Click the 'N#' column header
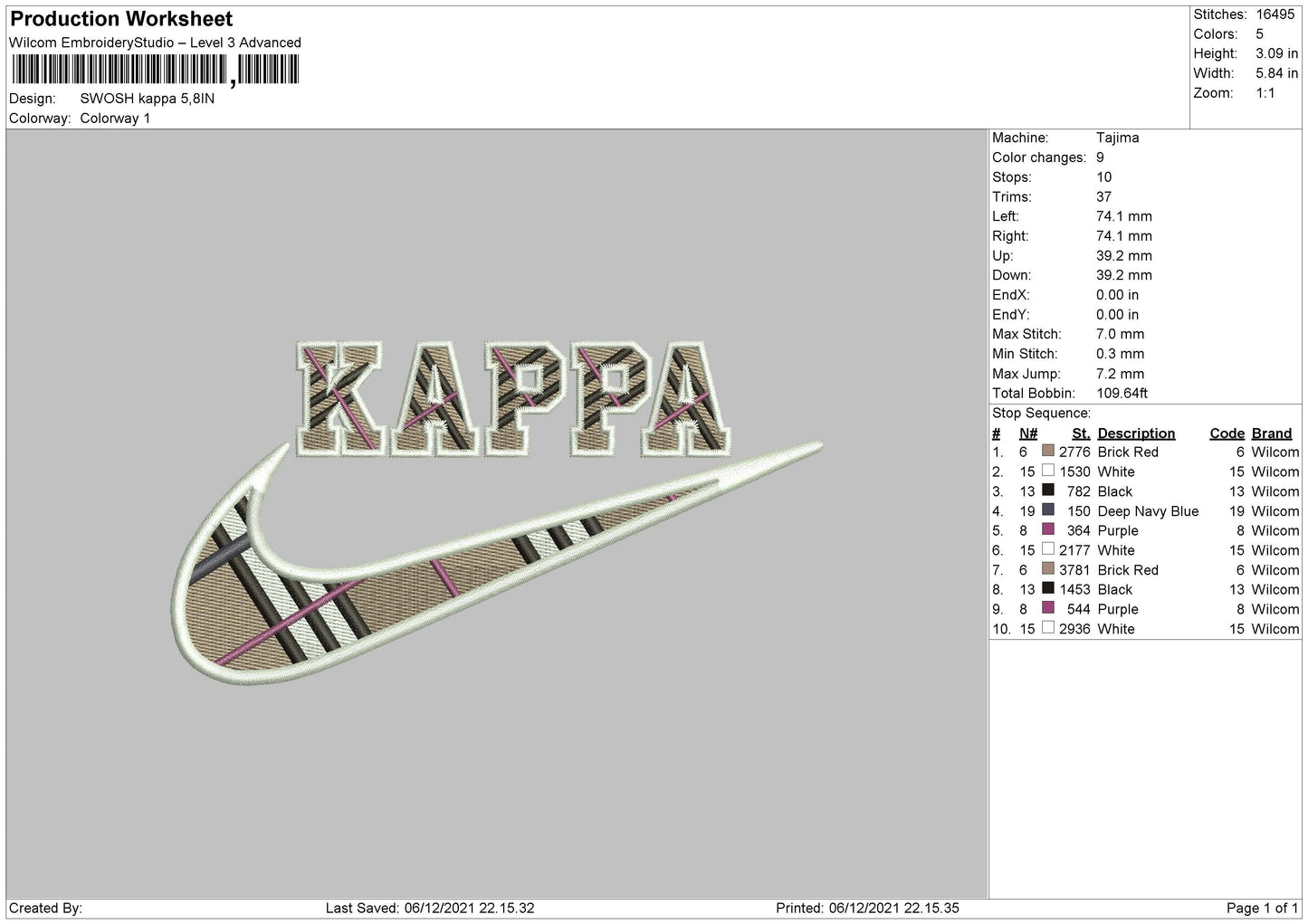This screenshot has height=924, width=1308. (x=1028, y=433)
